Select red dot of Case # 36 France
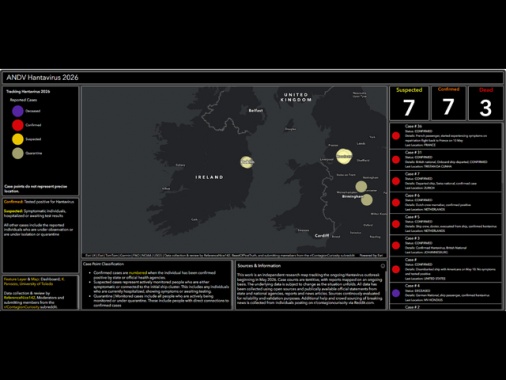This screenshot has height=380, width=506. (396, 136)
